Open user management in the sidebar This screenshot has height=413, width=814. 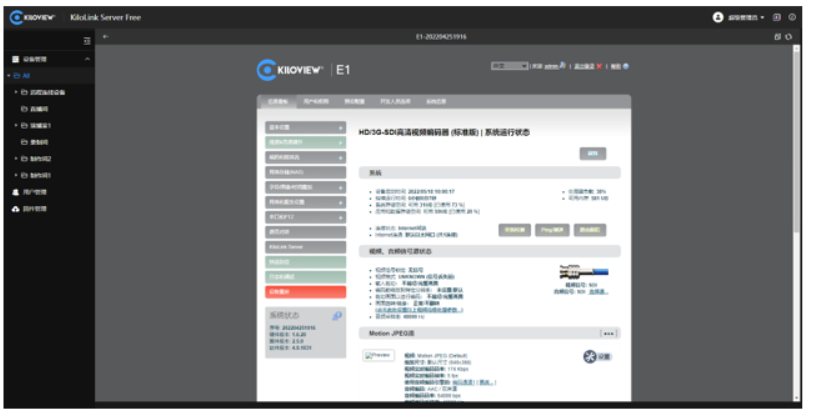point(35,192)
